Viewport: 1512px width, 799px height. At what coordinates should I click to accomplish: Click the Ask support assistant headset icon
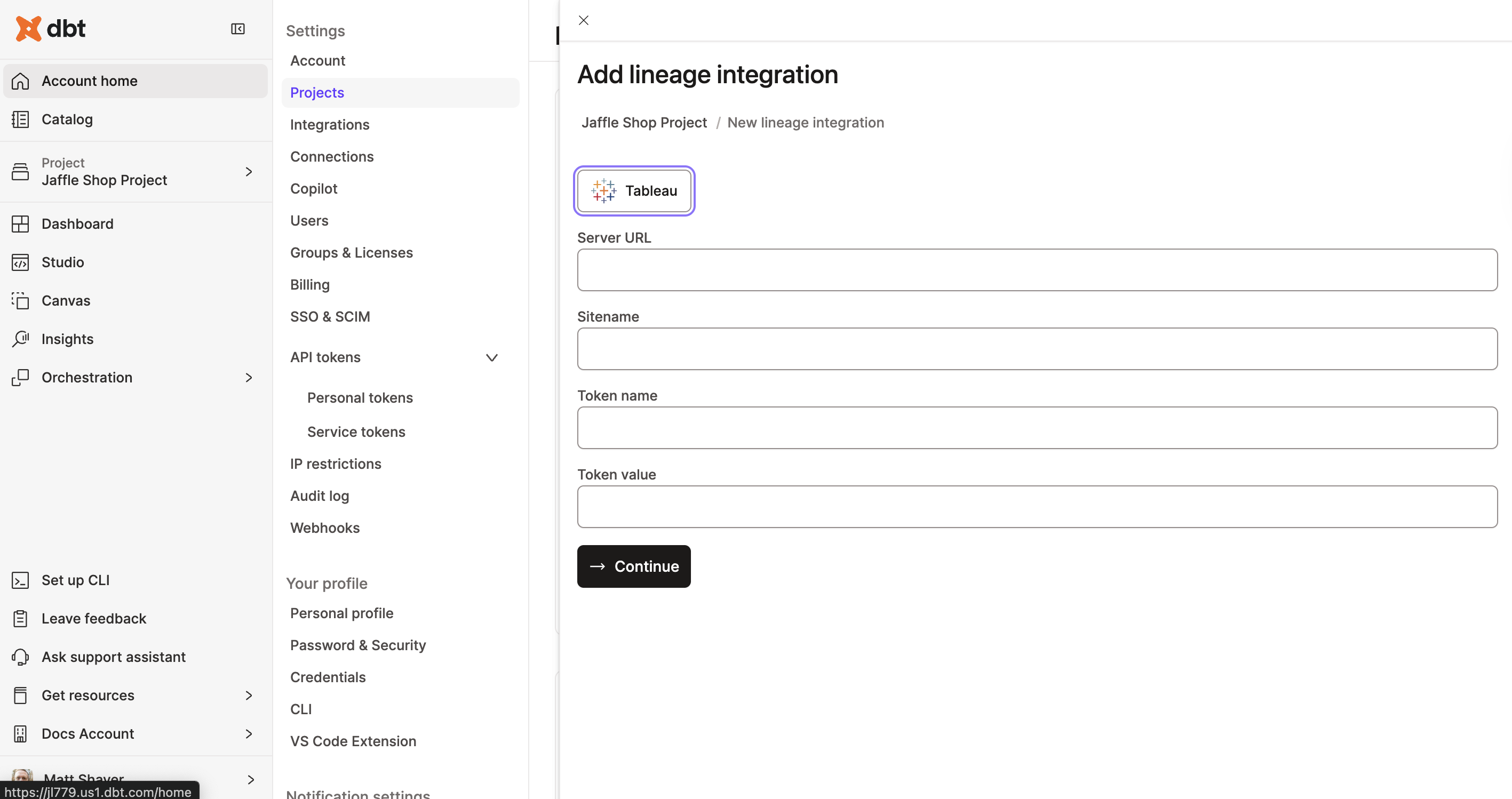click(21, 657)
